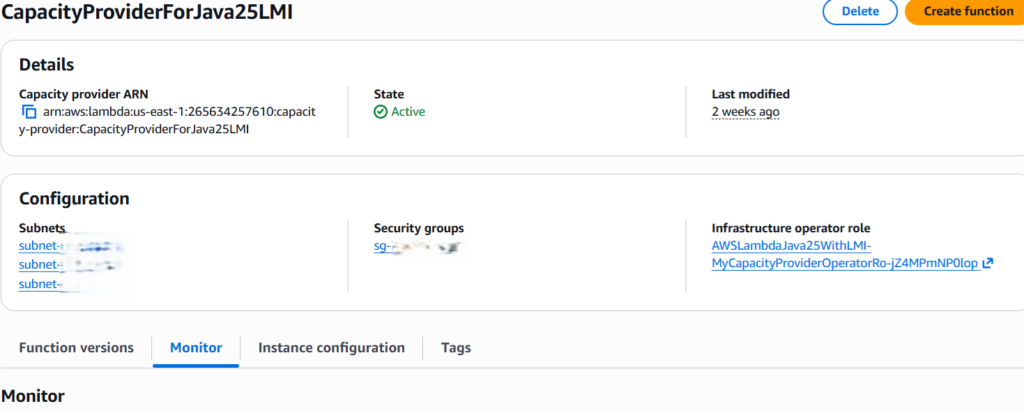Click the 'Subnets' label
The height and width of the screenshot is (413, 1024).
tap(42, 228)
